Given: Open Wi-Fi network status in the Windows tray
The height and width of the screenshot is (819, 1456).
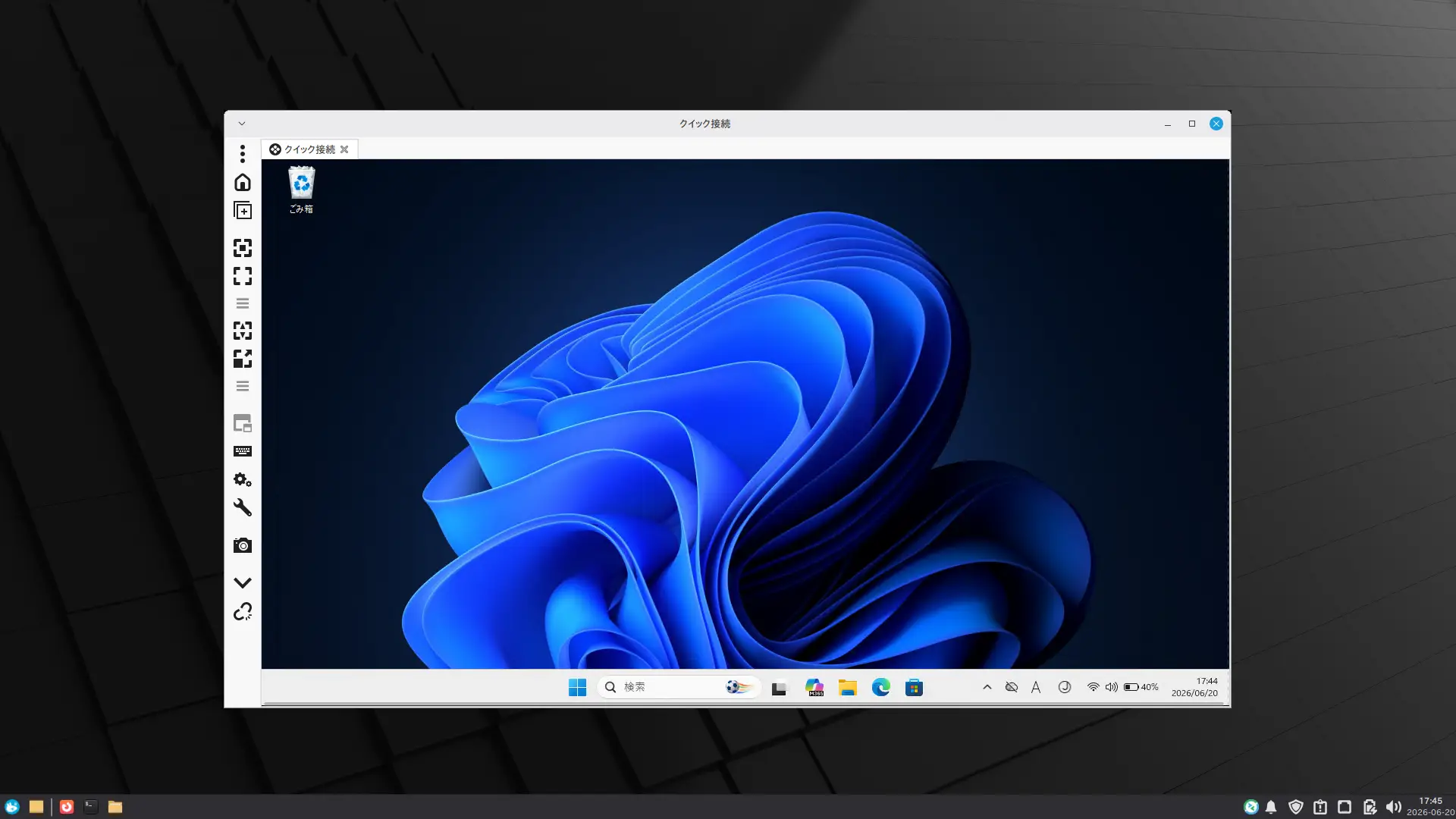Looking at the screenshot, I should pyautogui.click(x=1093, y=687).
